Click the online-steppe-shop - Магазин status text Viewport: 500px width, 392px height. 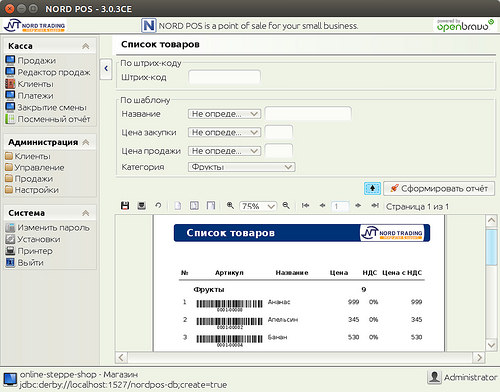pyautogui.click(x=79, y=374)
